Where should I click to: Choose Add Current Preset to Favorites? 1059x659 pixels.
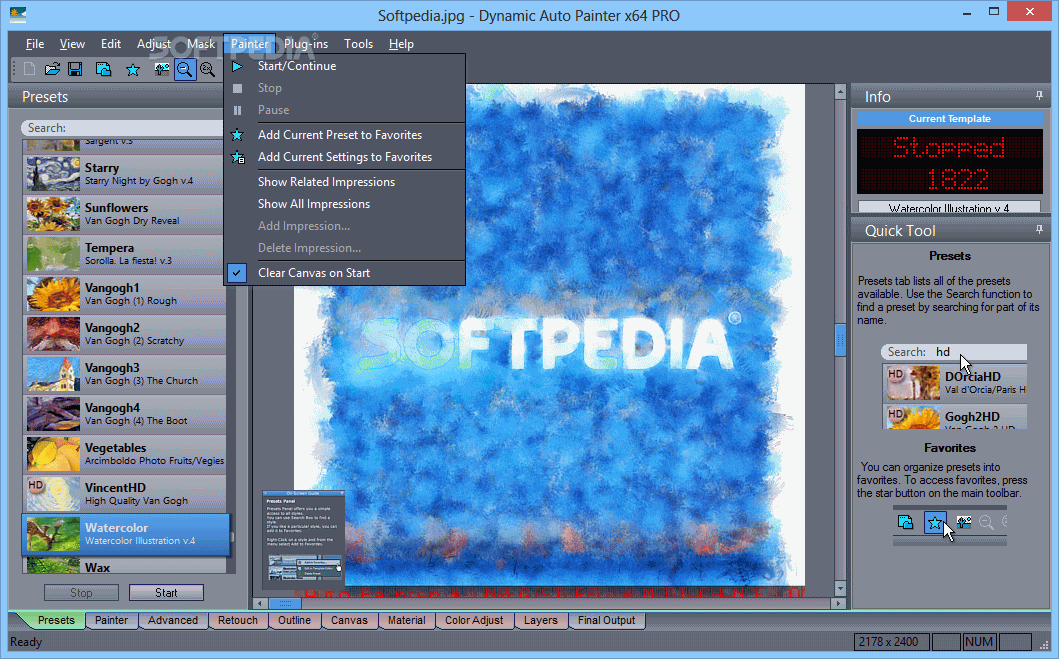coord(344,135)
